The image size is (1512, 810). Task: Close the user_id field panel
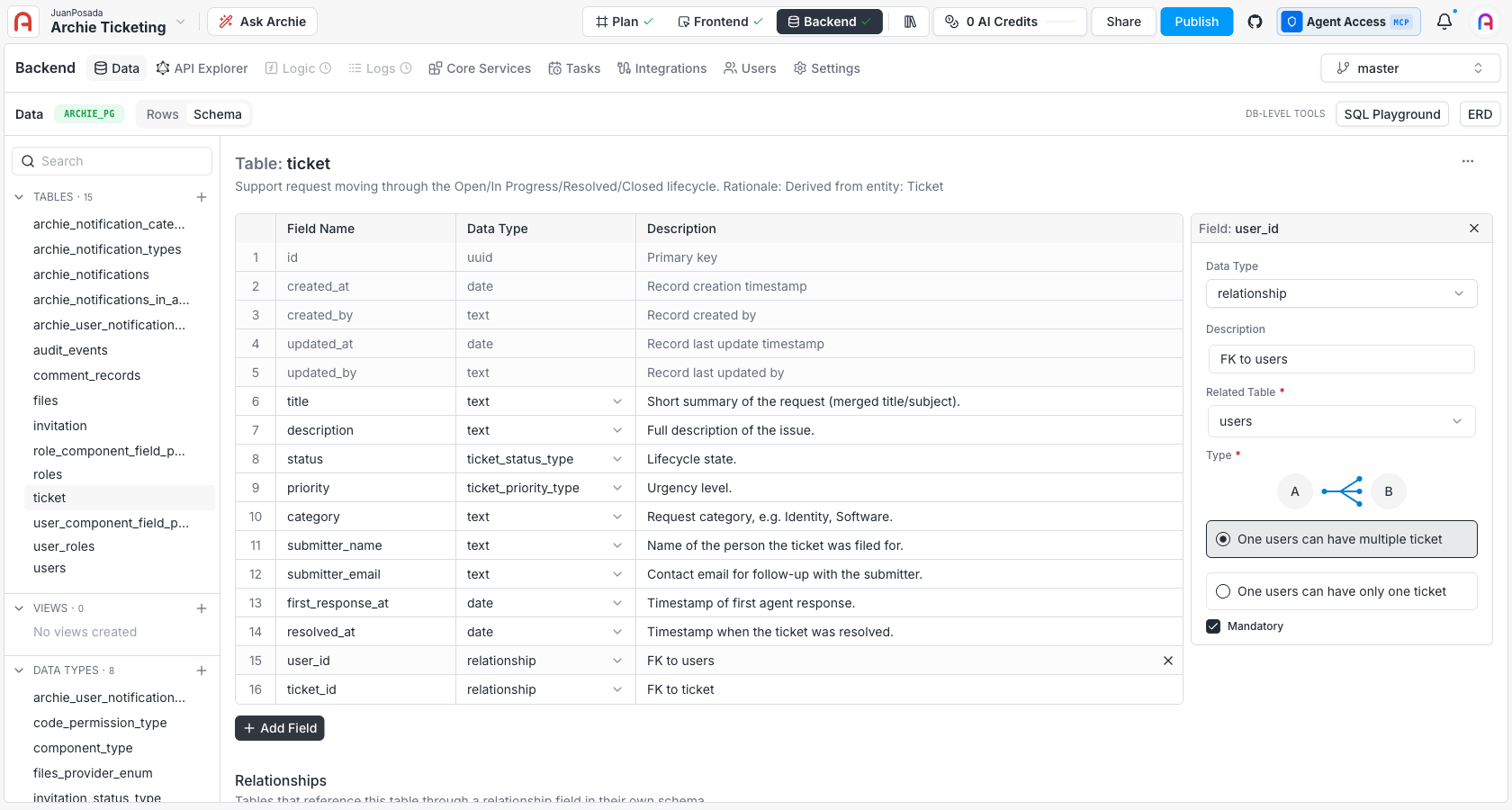1474,229
